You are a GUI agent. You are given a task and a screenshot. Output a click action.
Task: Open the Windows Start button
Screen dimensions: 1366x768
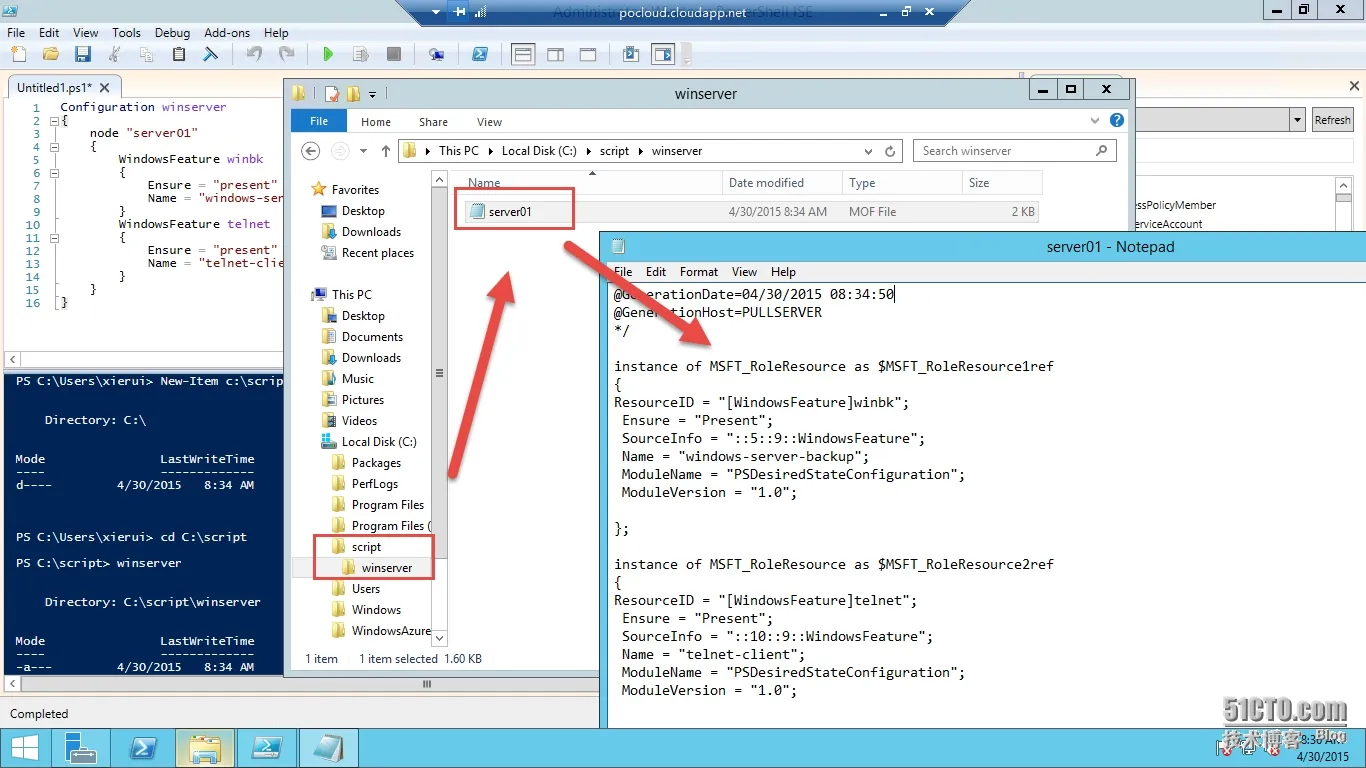pos(24,748)
